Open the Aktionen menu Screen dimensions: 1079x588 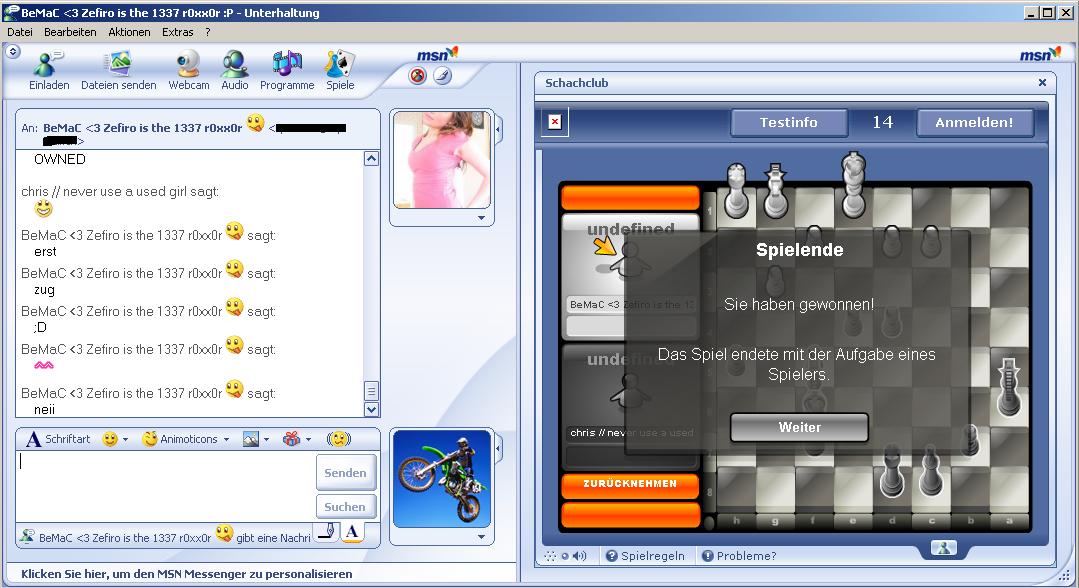(129, 32)
